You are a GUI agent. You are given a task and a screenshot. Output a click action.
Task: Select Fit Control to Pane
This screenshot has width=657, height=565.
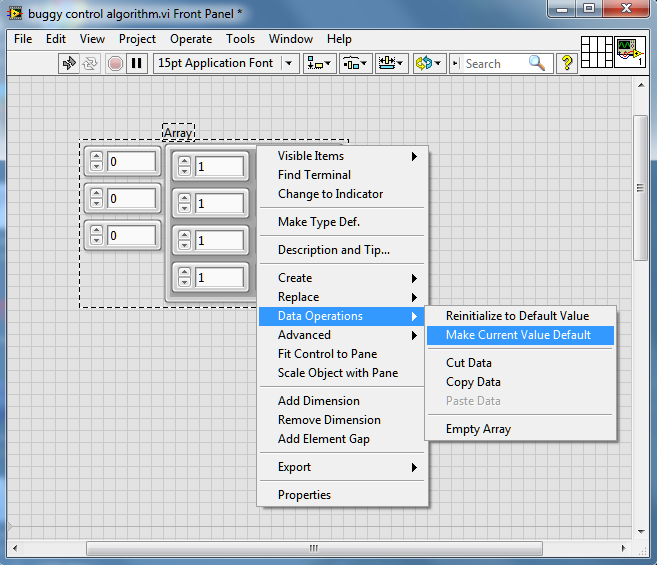344,354
